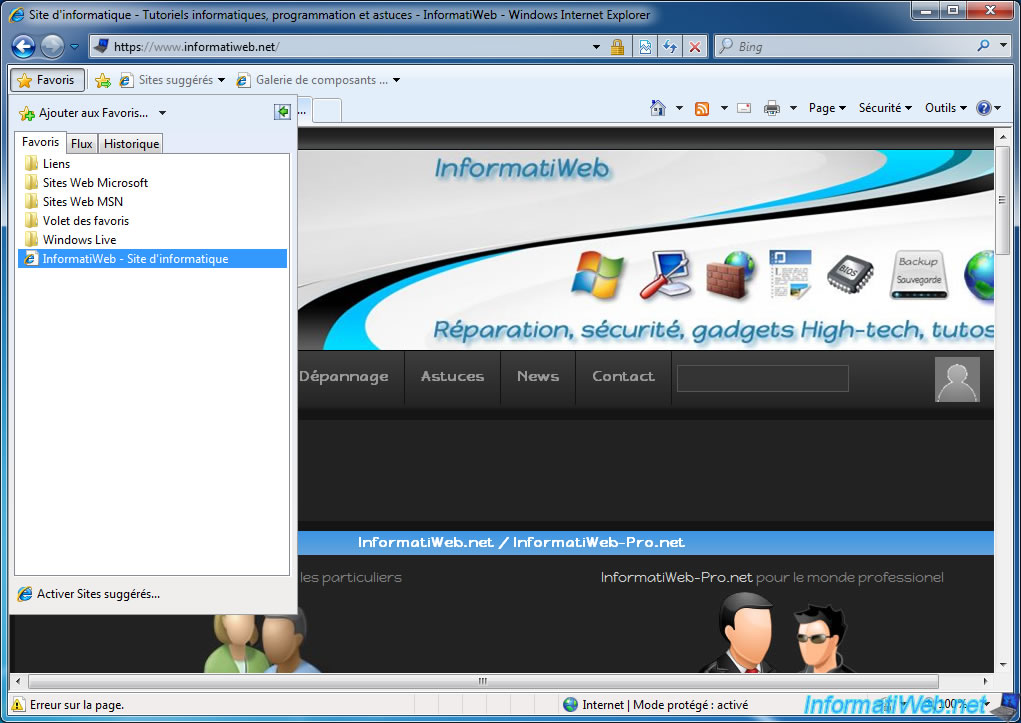Click the firewall brick wall icon

click(x=731, y=275)
